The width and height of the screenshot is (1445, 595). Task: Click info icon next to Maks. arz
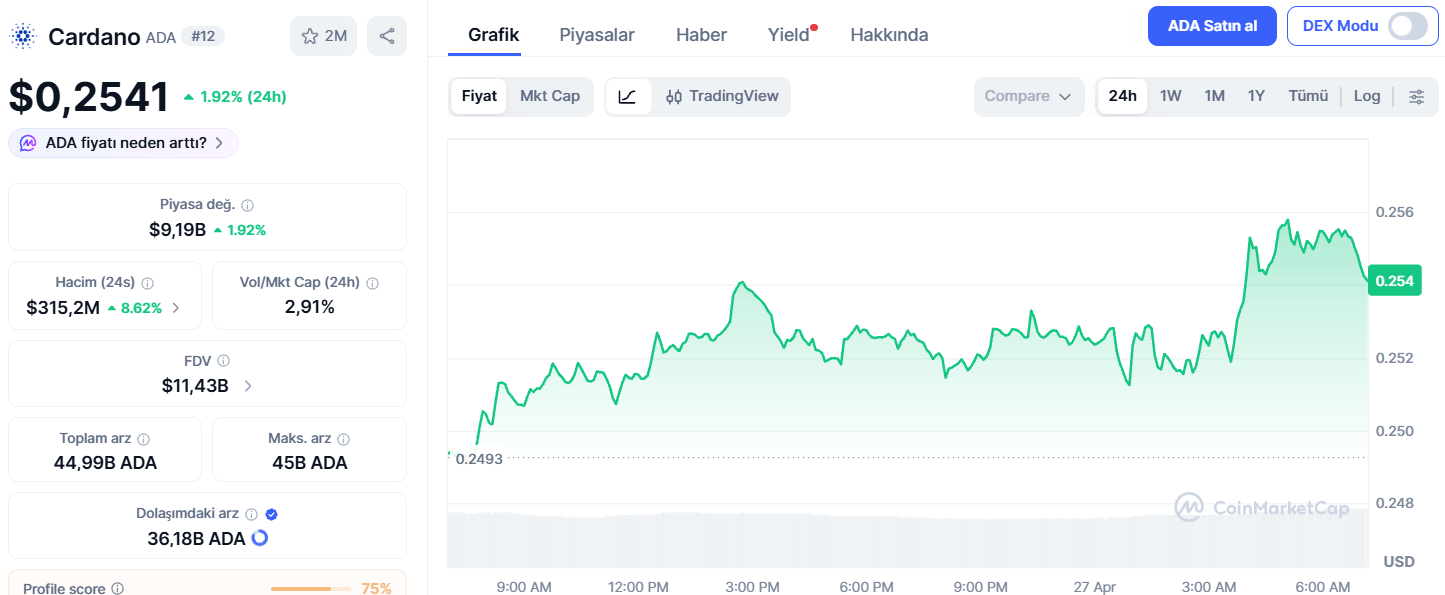point(344,439)
